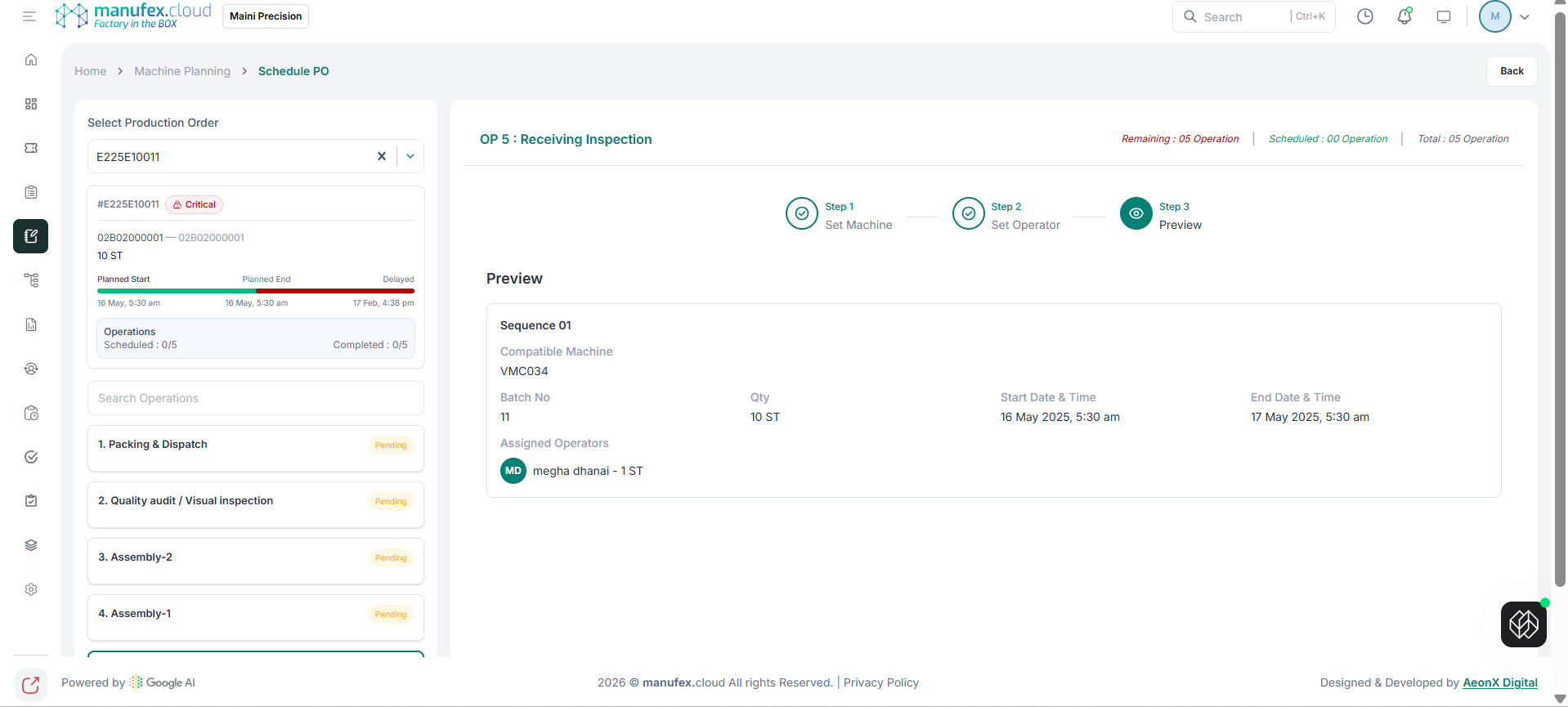Select Step 1 Set Machine checkmark
Image resolution: width=1568 pixels, height=707 pixels.
click(802, 214)
